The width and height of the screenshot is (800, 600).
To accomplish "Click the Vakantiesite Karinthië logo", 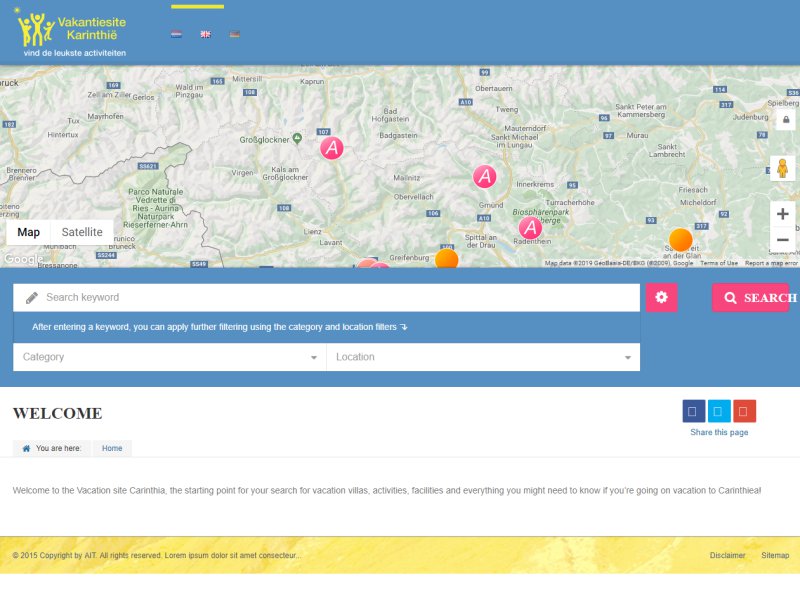I will point(71,33).
